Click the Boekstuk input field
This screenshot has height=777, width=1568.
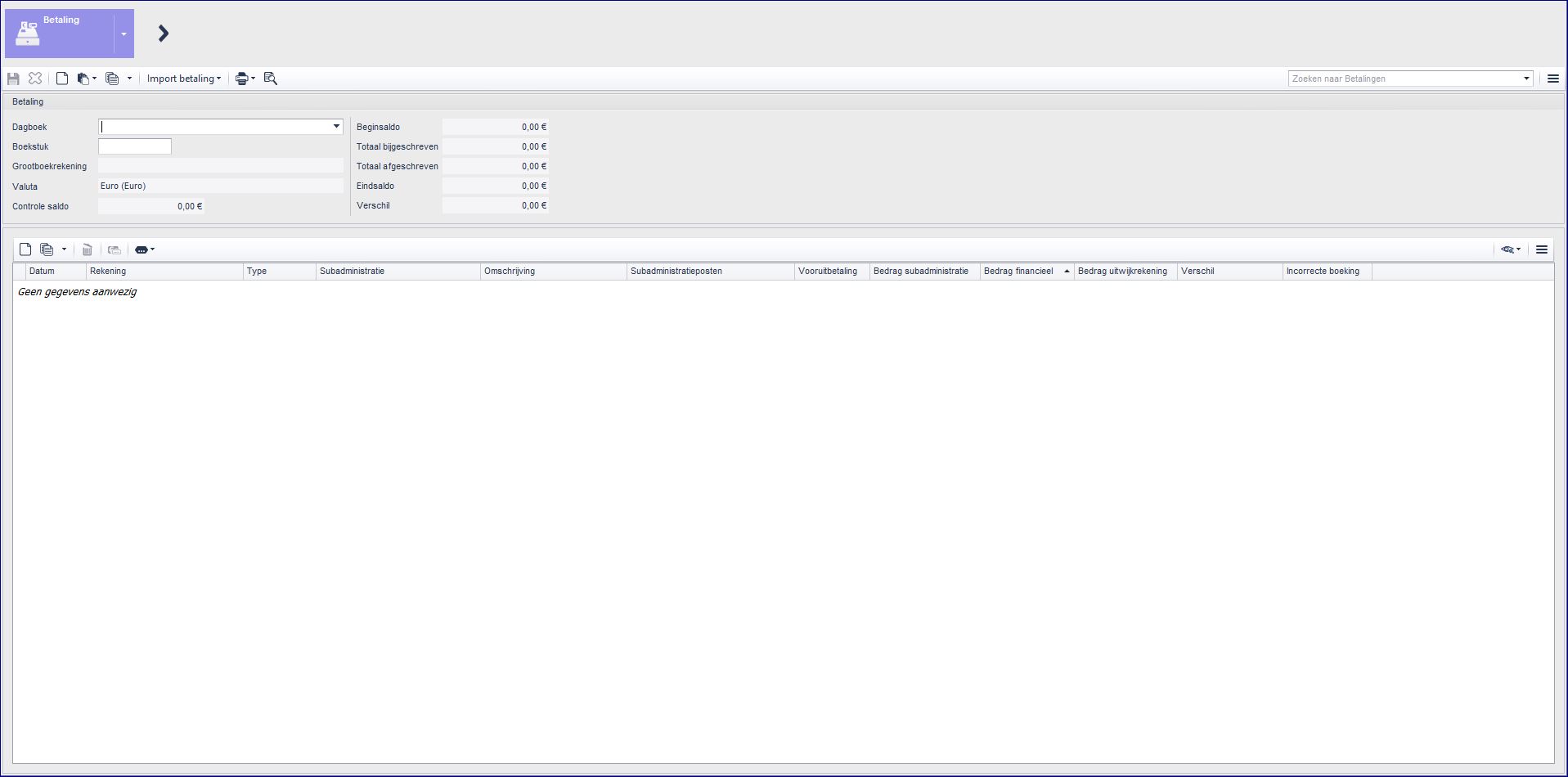click(x=135, y=146)
